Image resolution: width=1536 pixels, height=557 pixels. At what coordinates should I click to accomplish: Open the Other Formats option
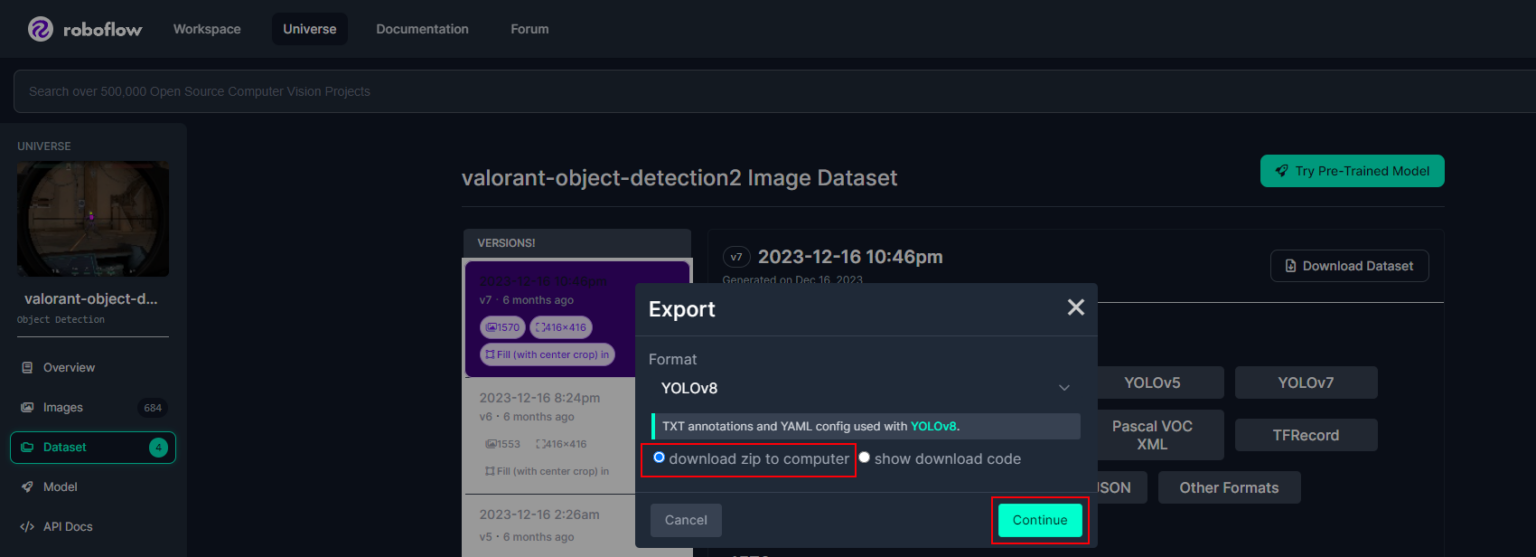coord(1228,488)
